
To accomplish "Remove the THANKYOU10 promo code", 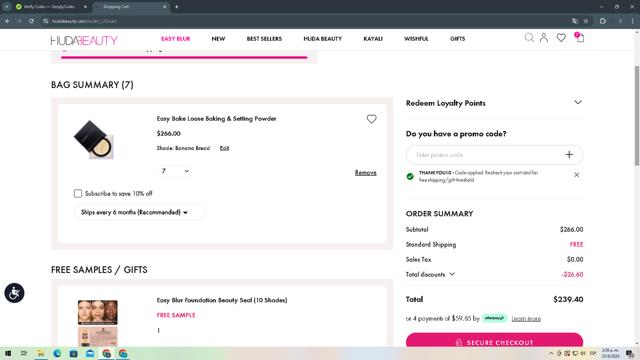I will [x=576, y=175].
